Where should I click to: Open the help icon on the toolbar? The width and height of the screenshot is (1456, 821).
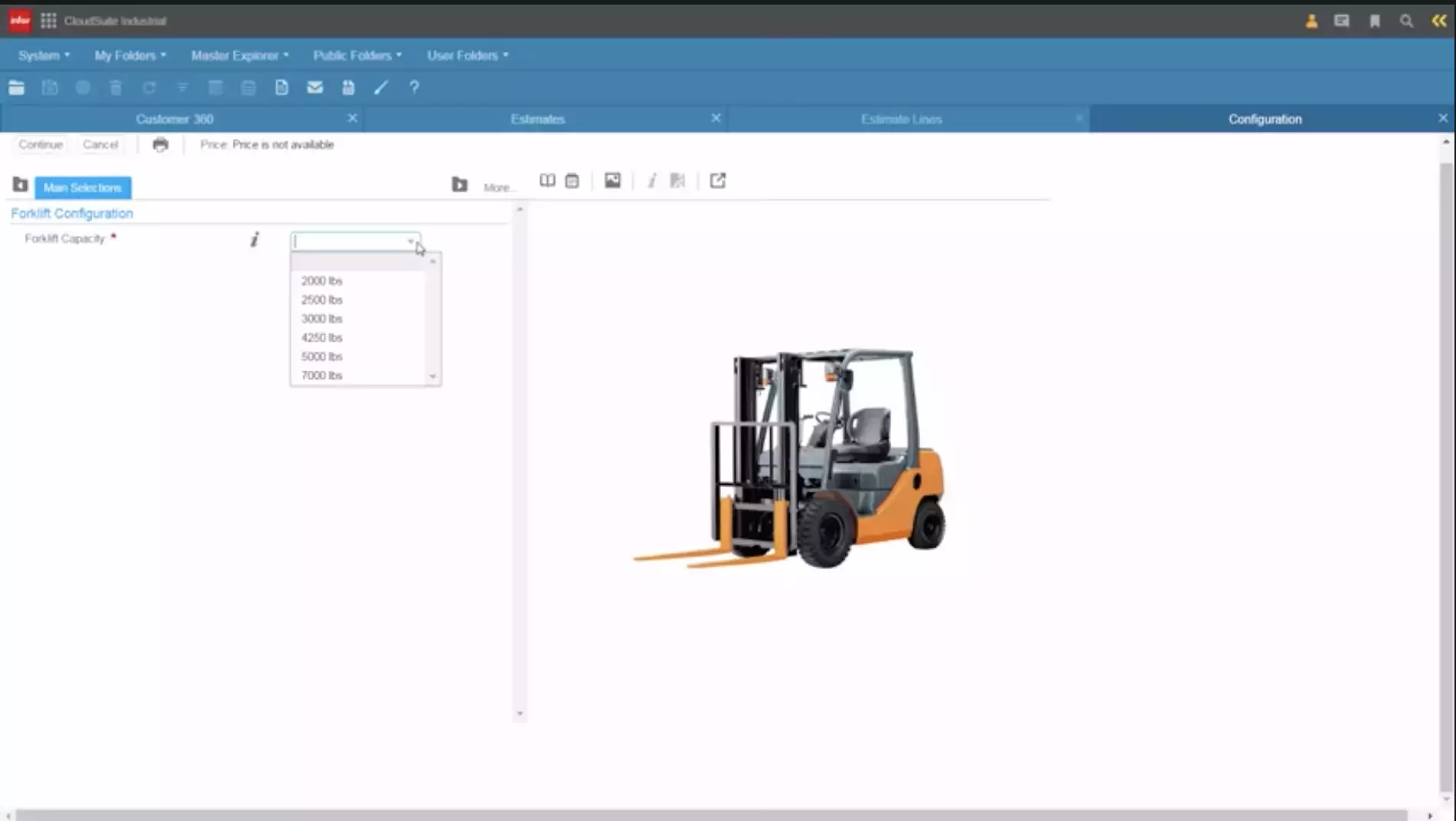click(x=413, y=87)
